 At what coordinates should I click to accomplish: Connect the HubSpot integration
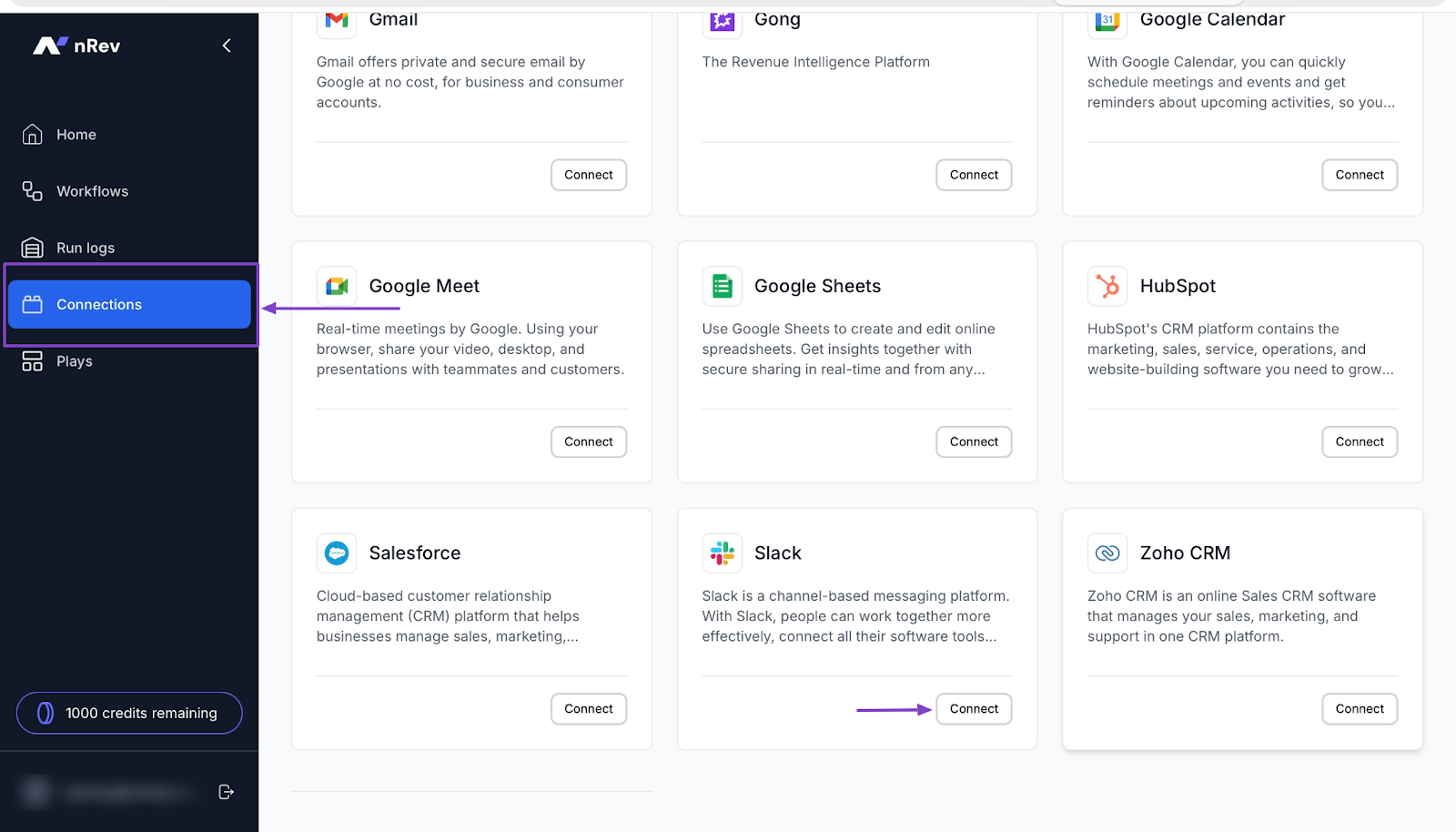click(x=1359, y=441)
